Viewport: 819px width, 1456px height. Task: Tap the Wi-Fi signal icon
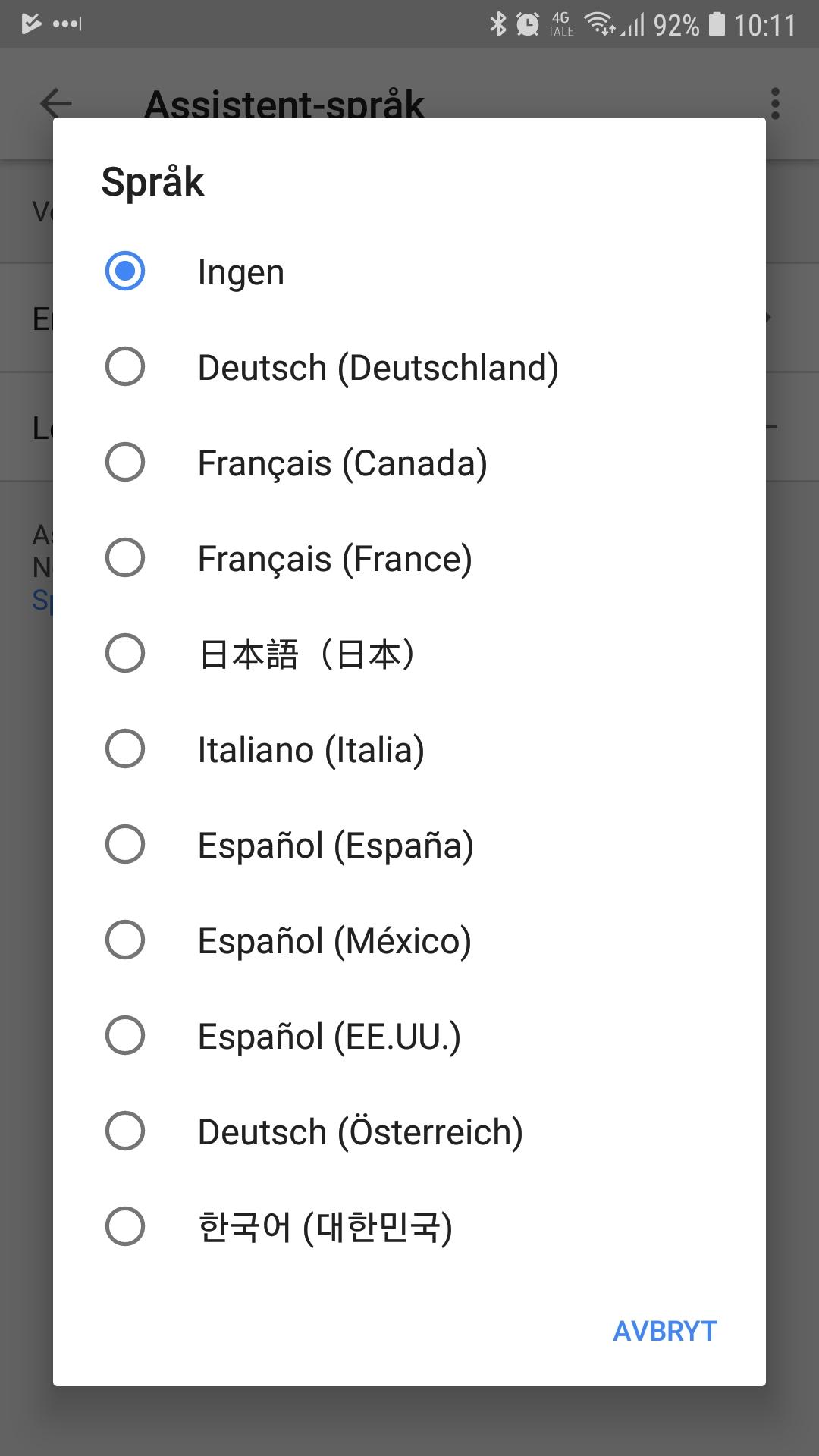(x=601, y=24)
